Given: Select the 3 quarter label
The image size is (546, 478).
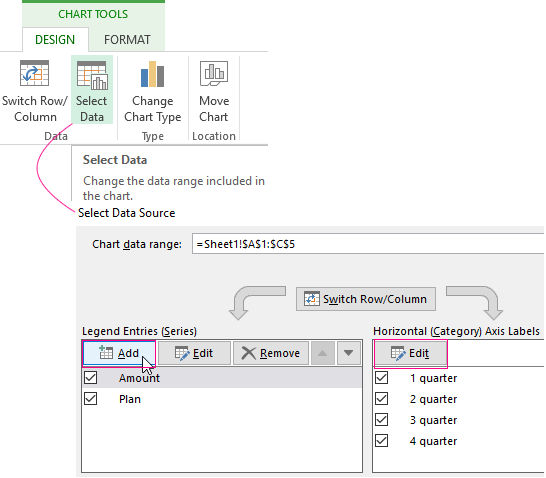Looking at the screenshot, I should [x=433, y=420].
